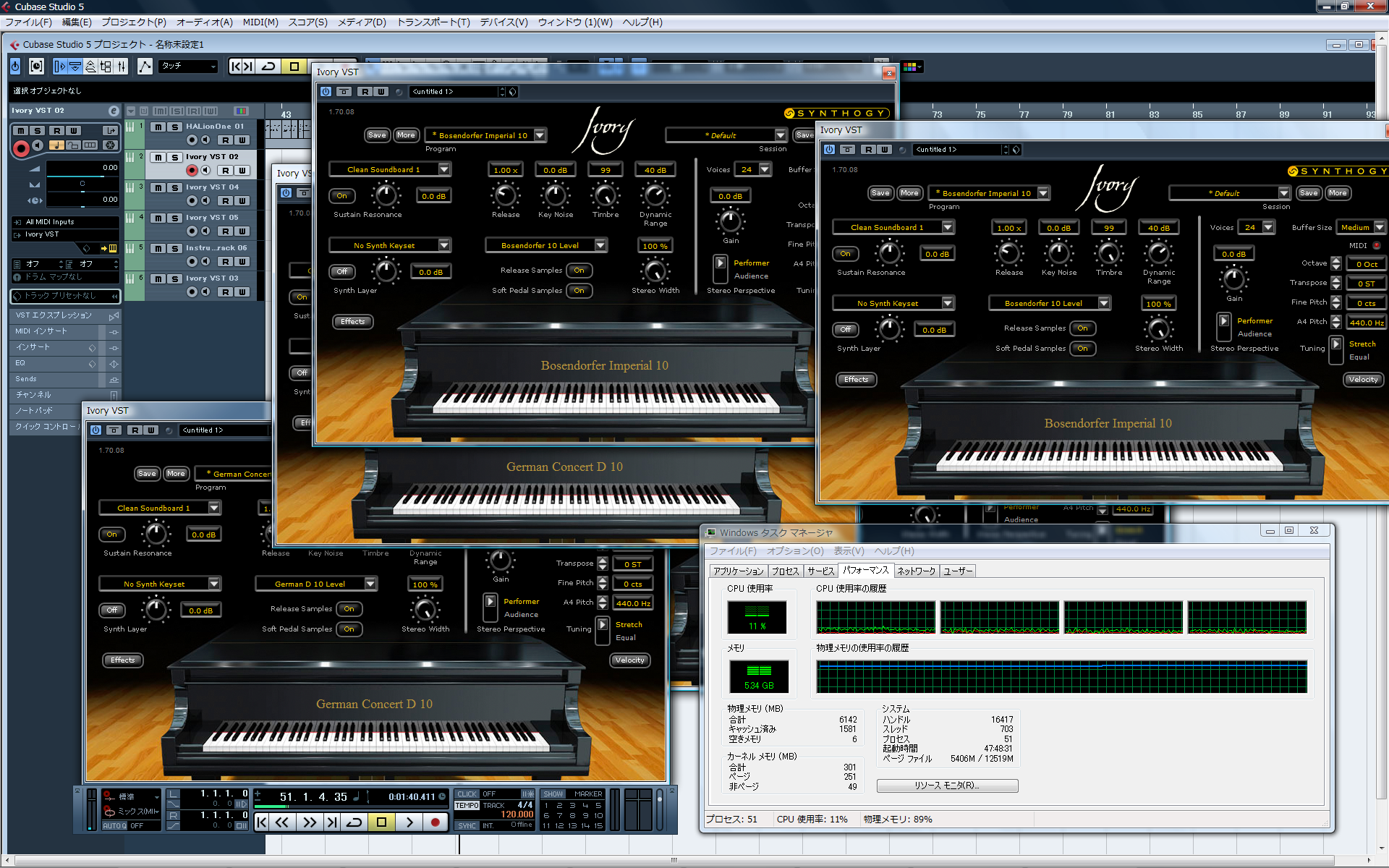Open the Mixer icon in Cubase toolbar
Screen dimensions: 1389x868
click(x=122, y=67)
